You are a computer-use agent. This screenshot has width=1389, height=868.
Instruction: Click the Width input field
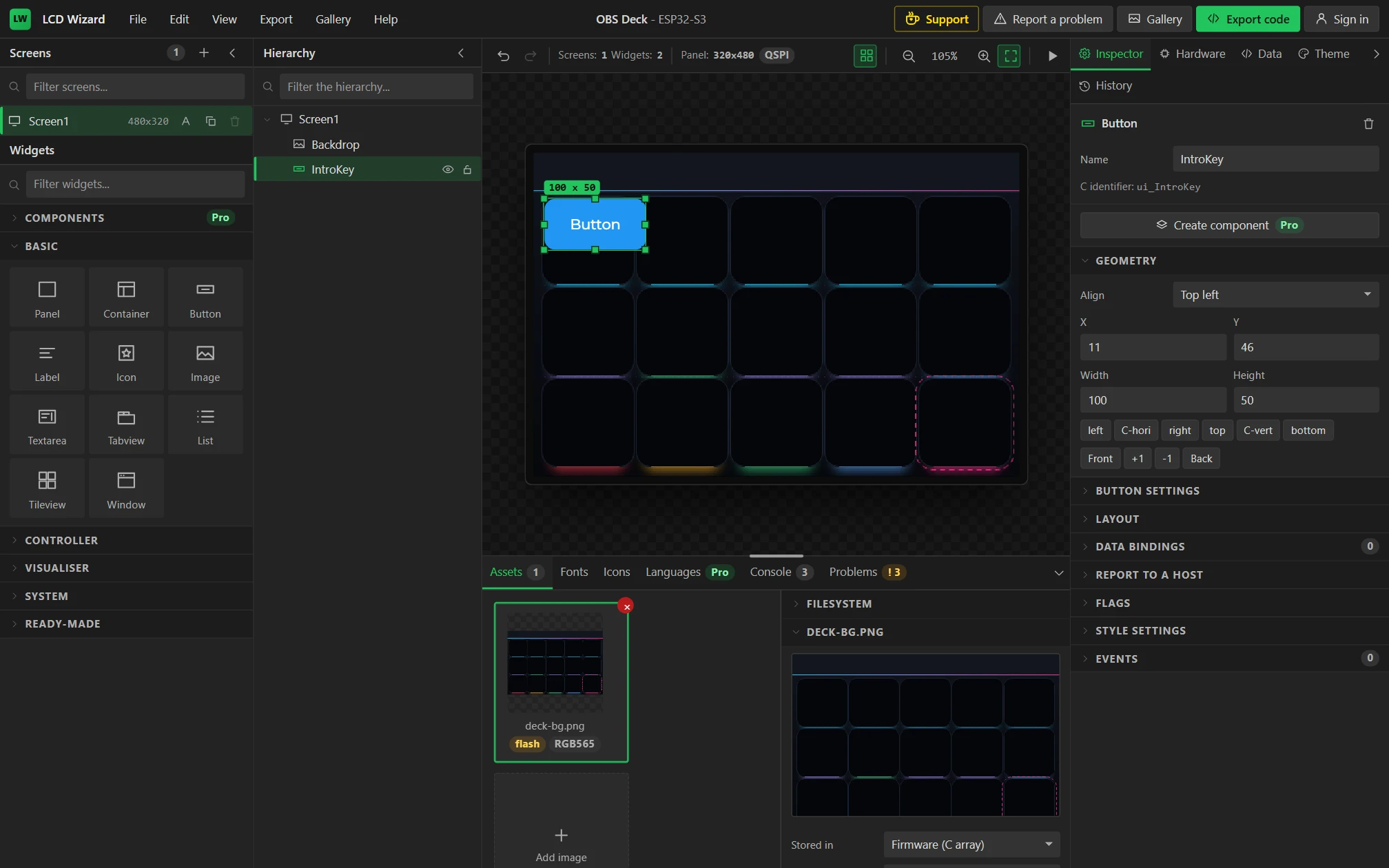click(x=1153, y=400)
